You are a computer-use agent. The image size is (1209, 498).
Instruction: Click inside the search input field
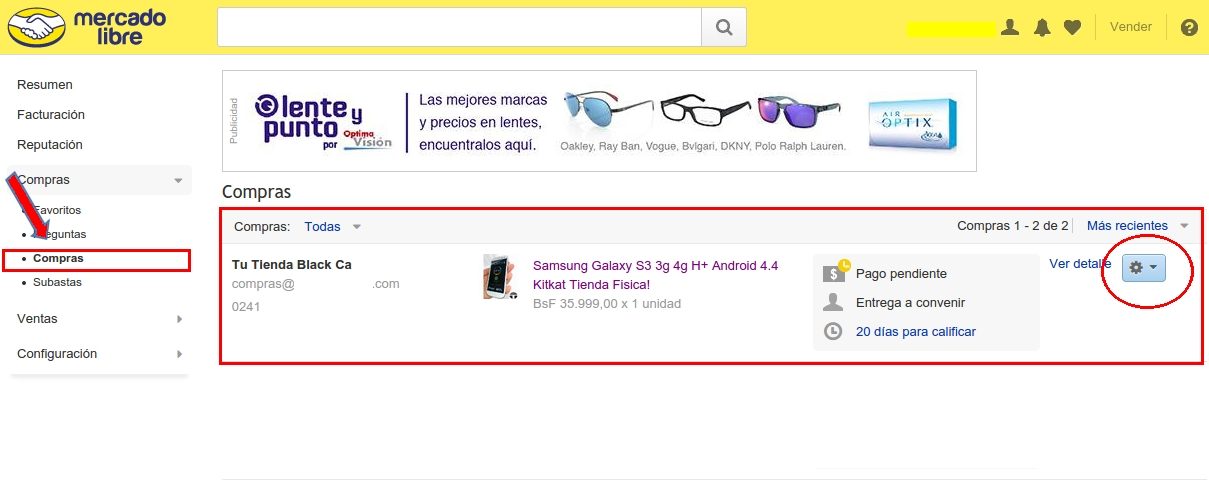pos(460,27)
